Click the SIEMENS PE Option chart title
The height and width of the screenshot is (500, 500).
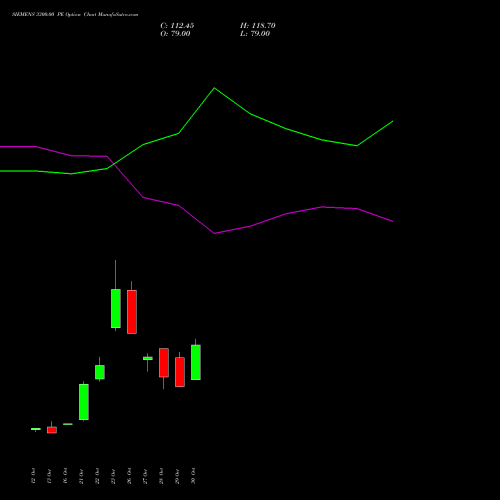[x=75, y=15]
